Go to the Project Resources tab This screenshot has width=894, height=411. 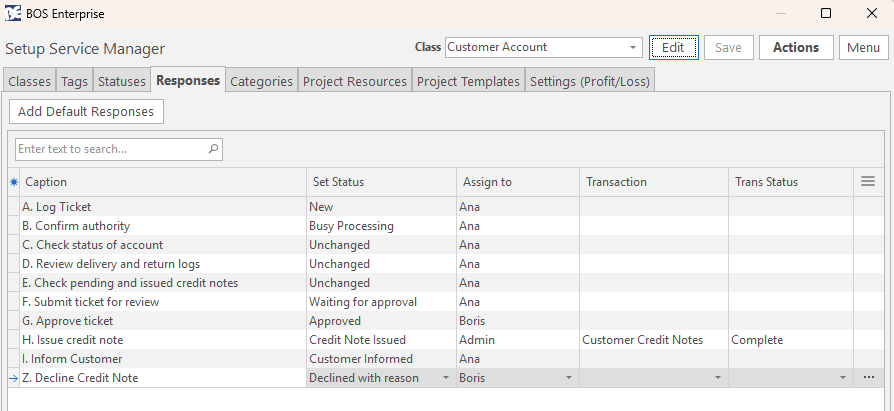pos(355,82)
